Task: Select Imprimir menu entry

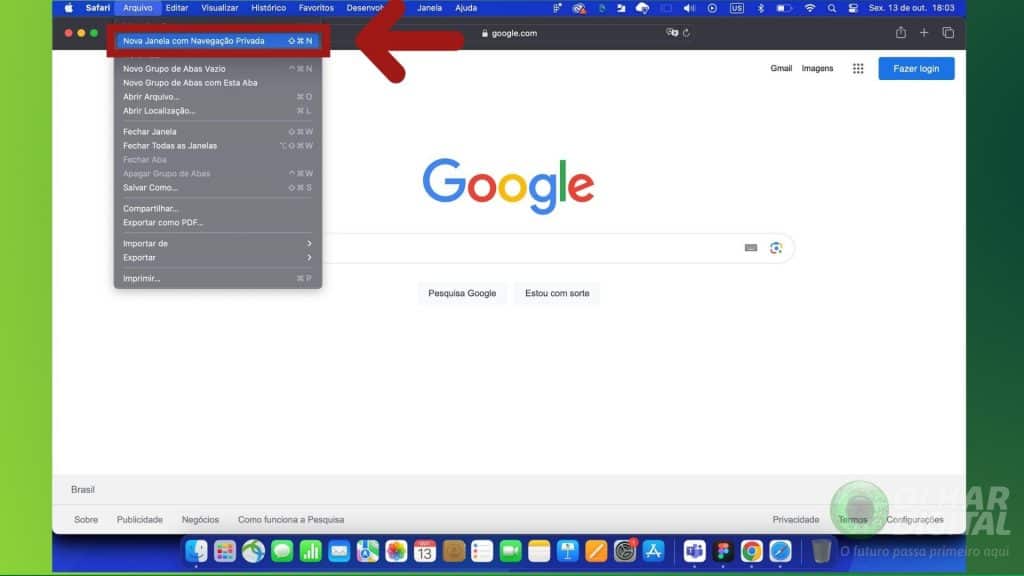Action: click(x=217, y=278)
